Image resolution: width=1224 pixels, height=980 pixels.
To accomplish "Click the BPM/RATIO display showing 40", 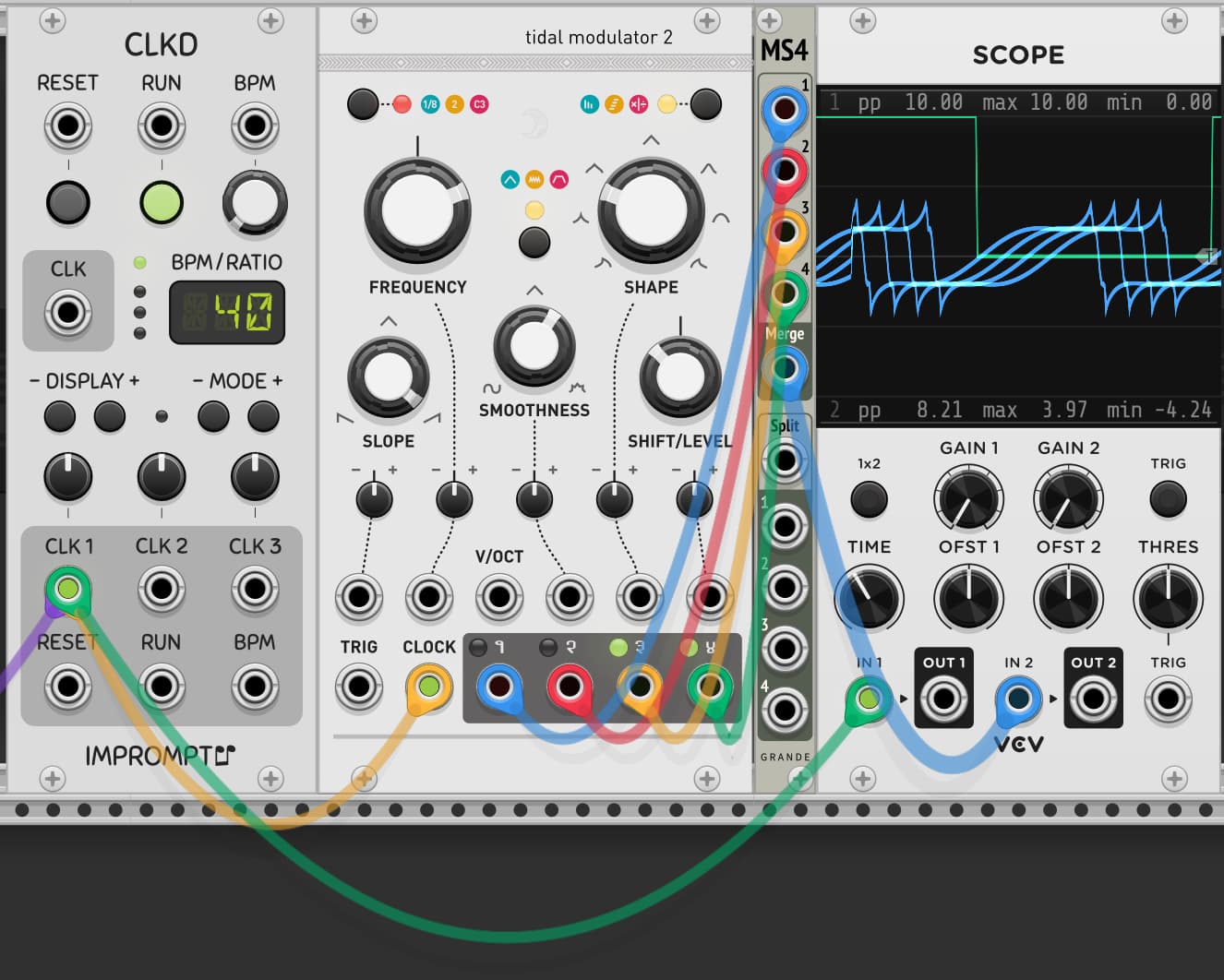I will [x=227, y=313].
